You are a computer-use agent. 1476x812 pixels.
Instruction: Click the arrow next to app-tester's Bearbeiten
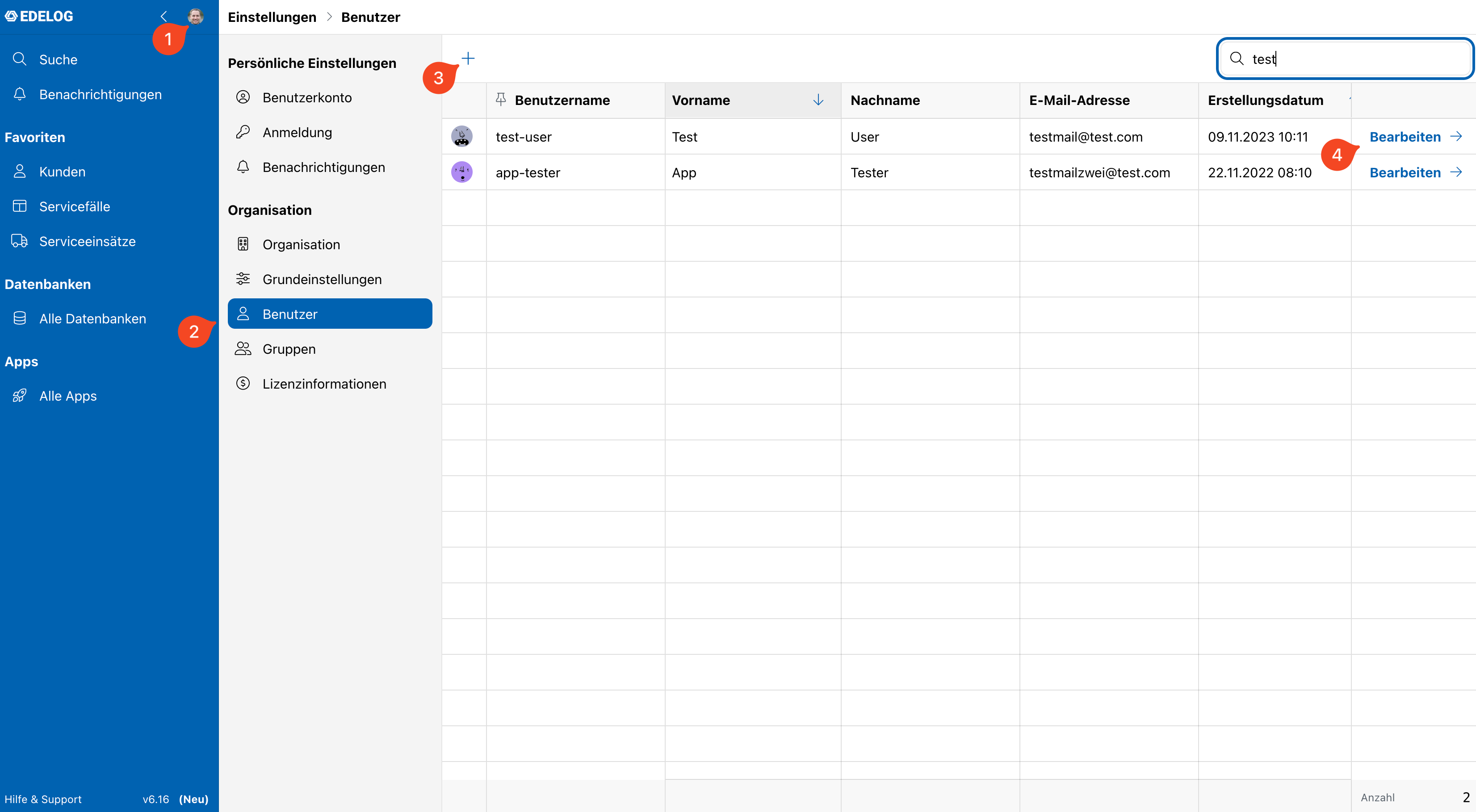pos(1456,172)
